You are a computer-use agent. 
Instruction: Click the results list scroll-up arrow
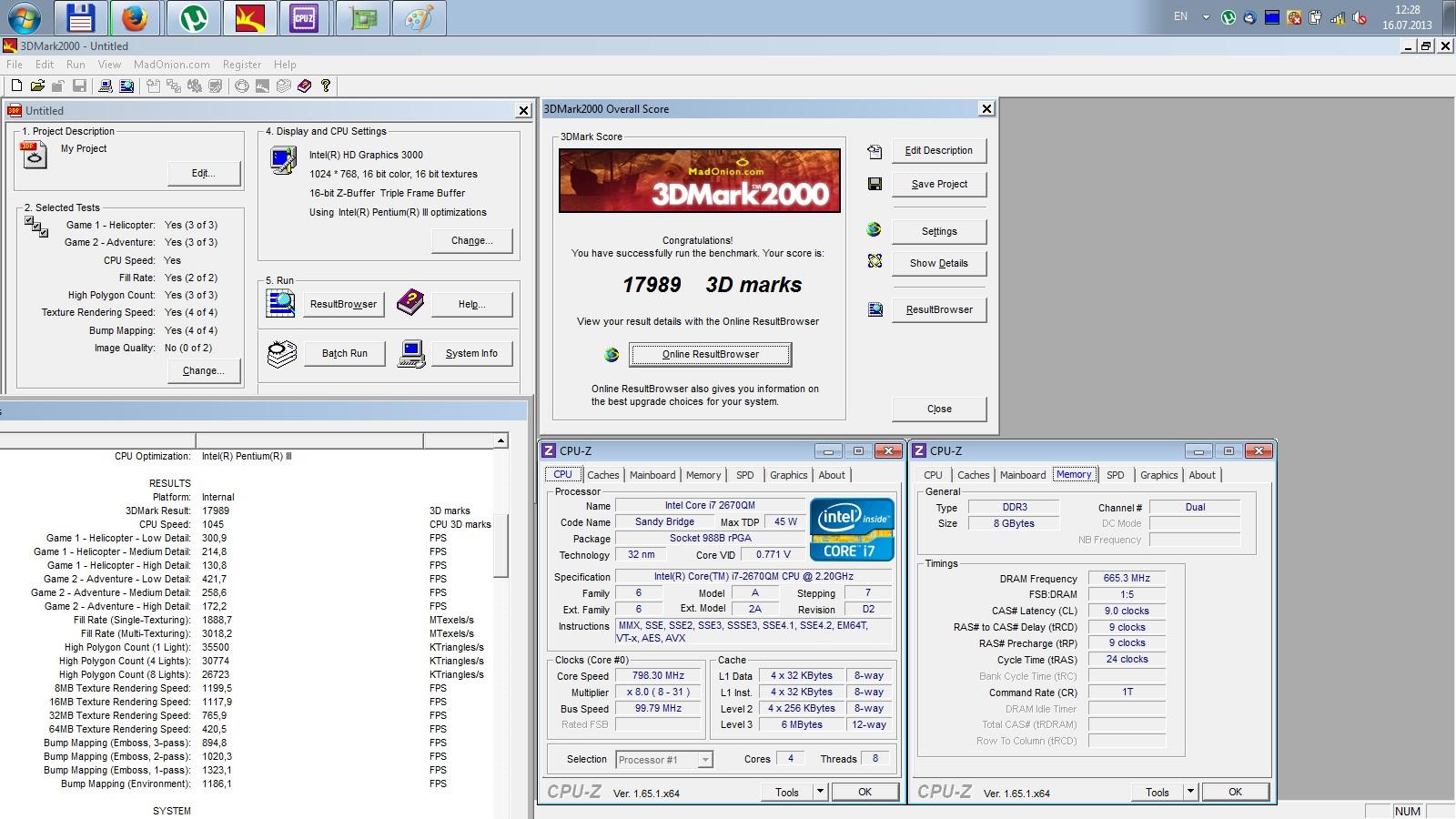500,440
